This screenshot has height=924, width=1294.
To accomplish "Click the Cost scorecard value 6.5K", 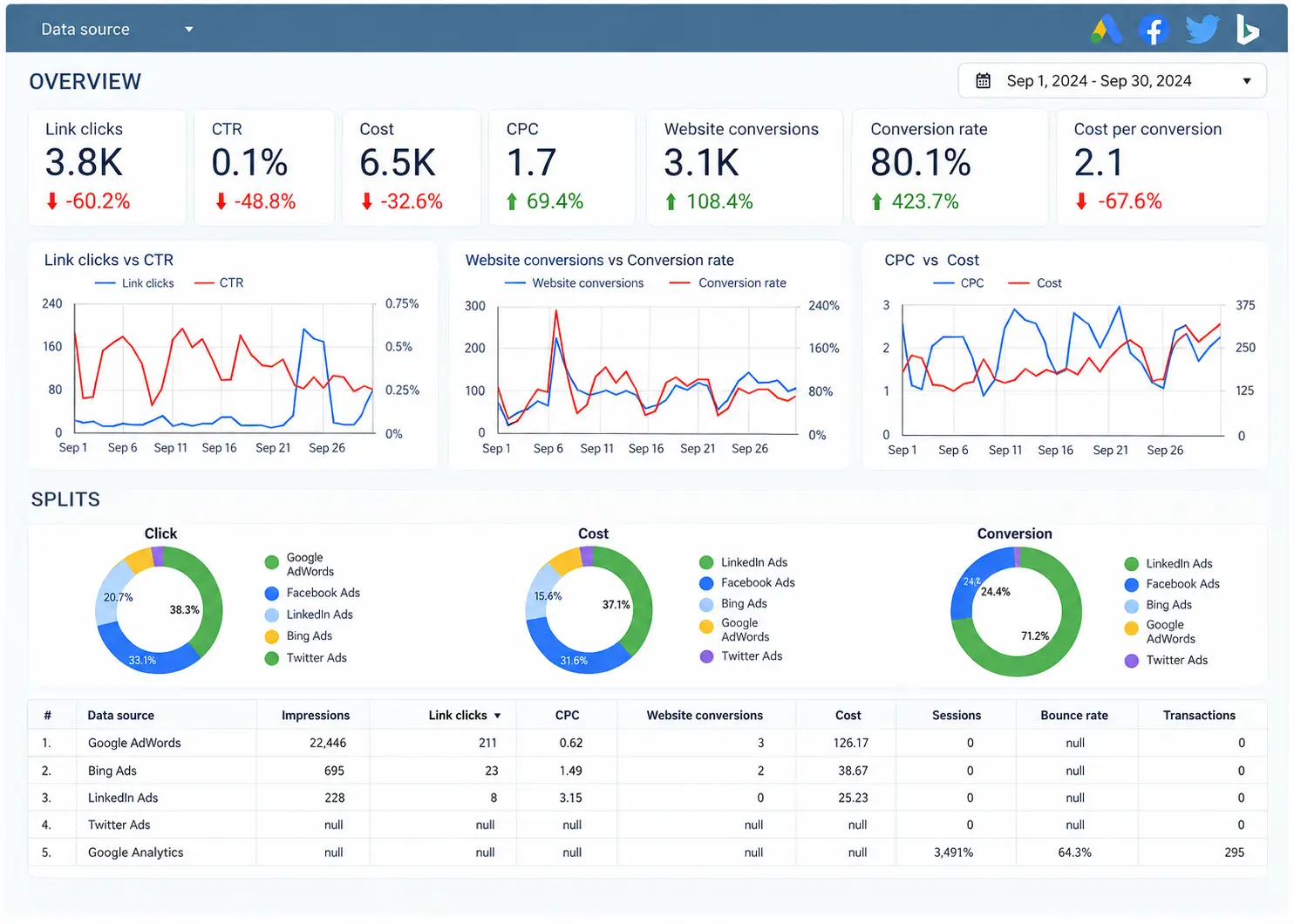I will pyautogui.click(x=398, y=163).
